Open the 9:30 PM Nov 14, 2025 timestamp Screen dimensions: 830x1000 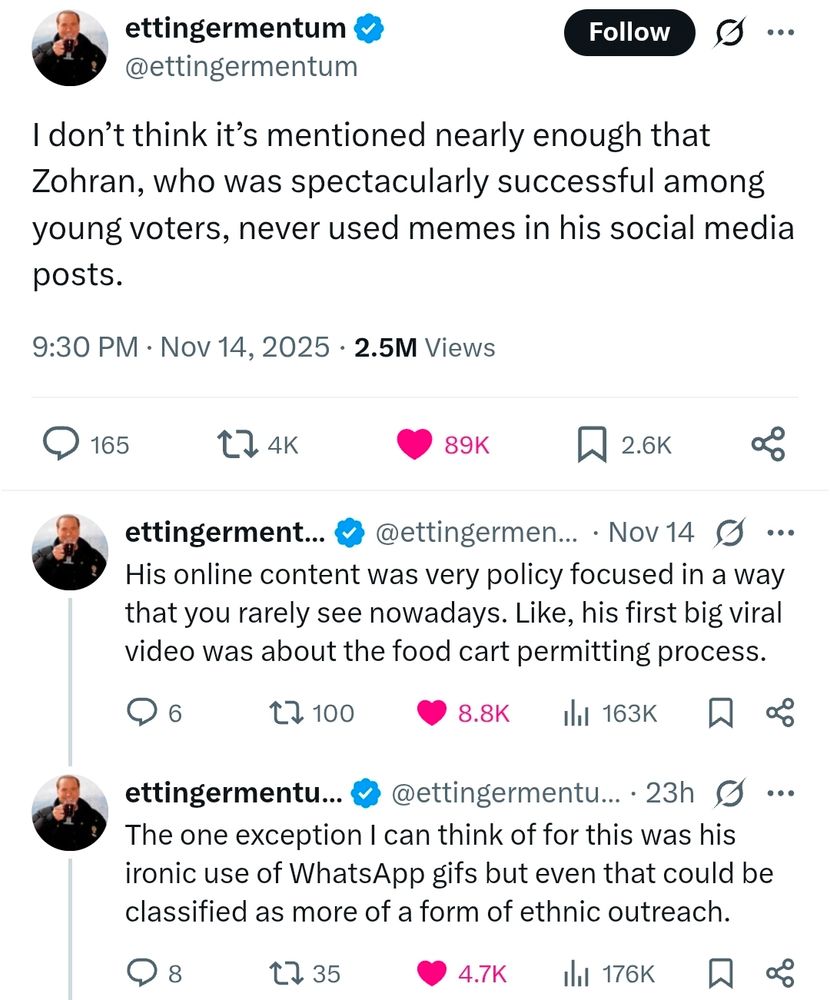[x=180, y=347]
